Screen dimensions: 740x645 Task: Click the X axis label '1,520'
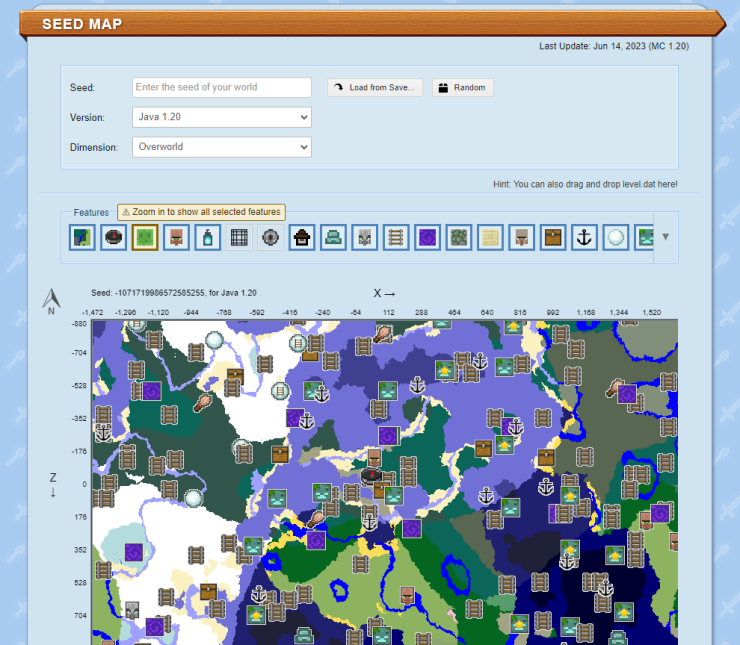tap(651, 312)
